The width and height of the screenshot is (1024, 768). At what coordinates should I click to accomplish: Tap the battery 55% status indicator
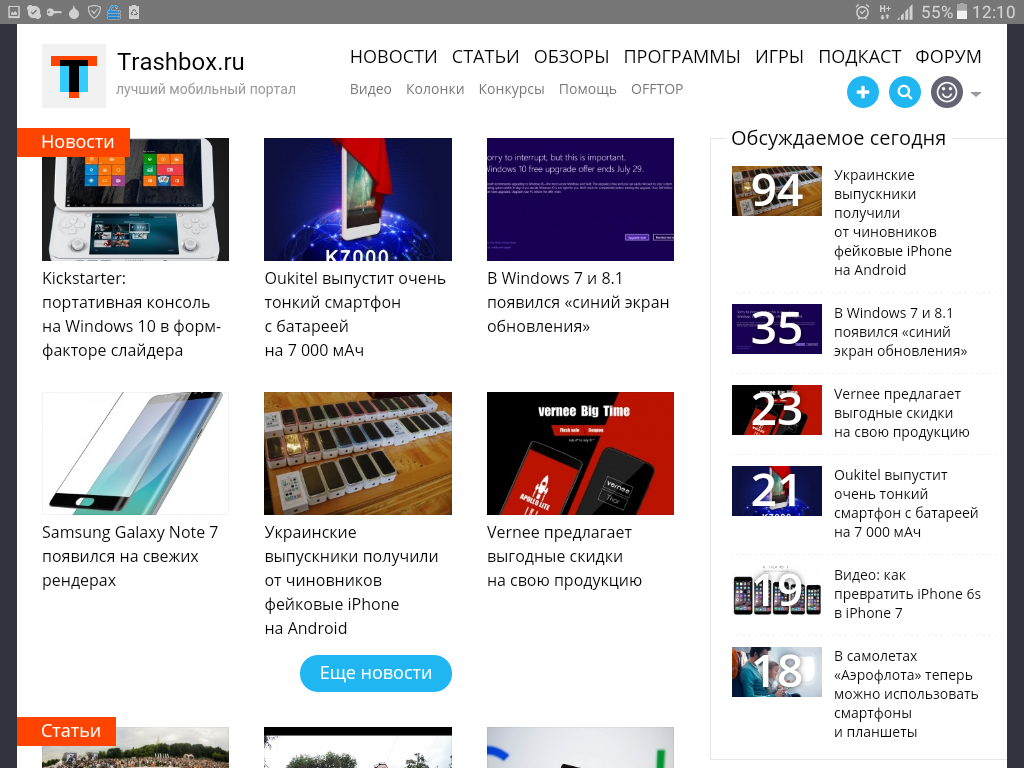coord(944,12)
